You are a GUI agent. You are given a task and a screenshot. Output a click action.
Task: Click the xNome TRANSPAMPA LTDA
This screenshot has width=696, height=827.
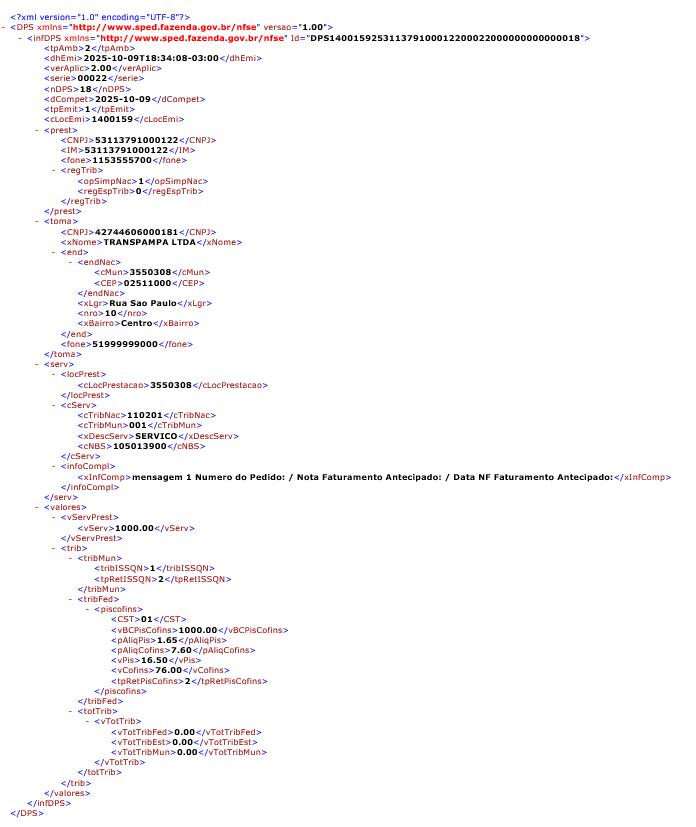(150, 242)
